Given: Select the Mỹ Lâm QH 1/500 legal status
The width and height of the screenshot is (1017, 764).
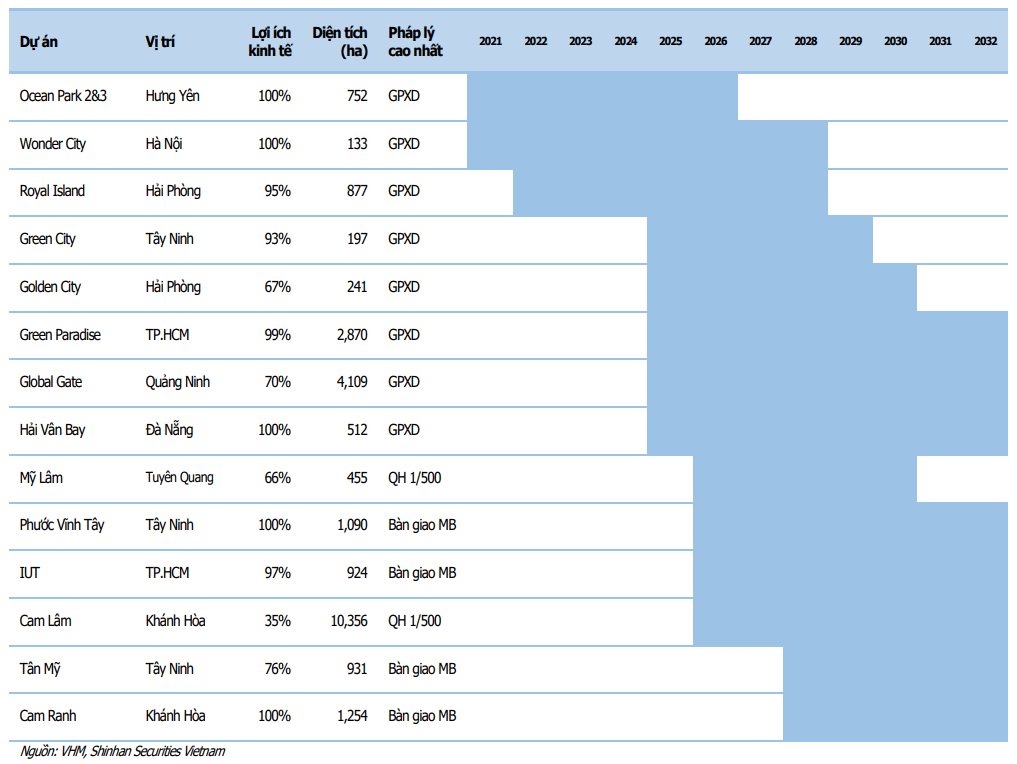Looking at the screenshot, I should pos(414,478).
